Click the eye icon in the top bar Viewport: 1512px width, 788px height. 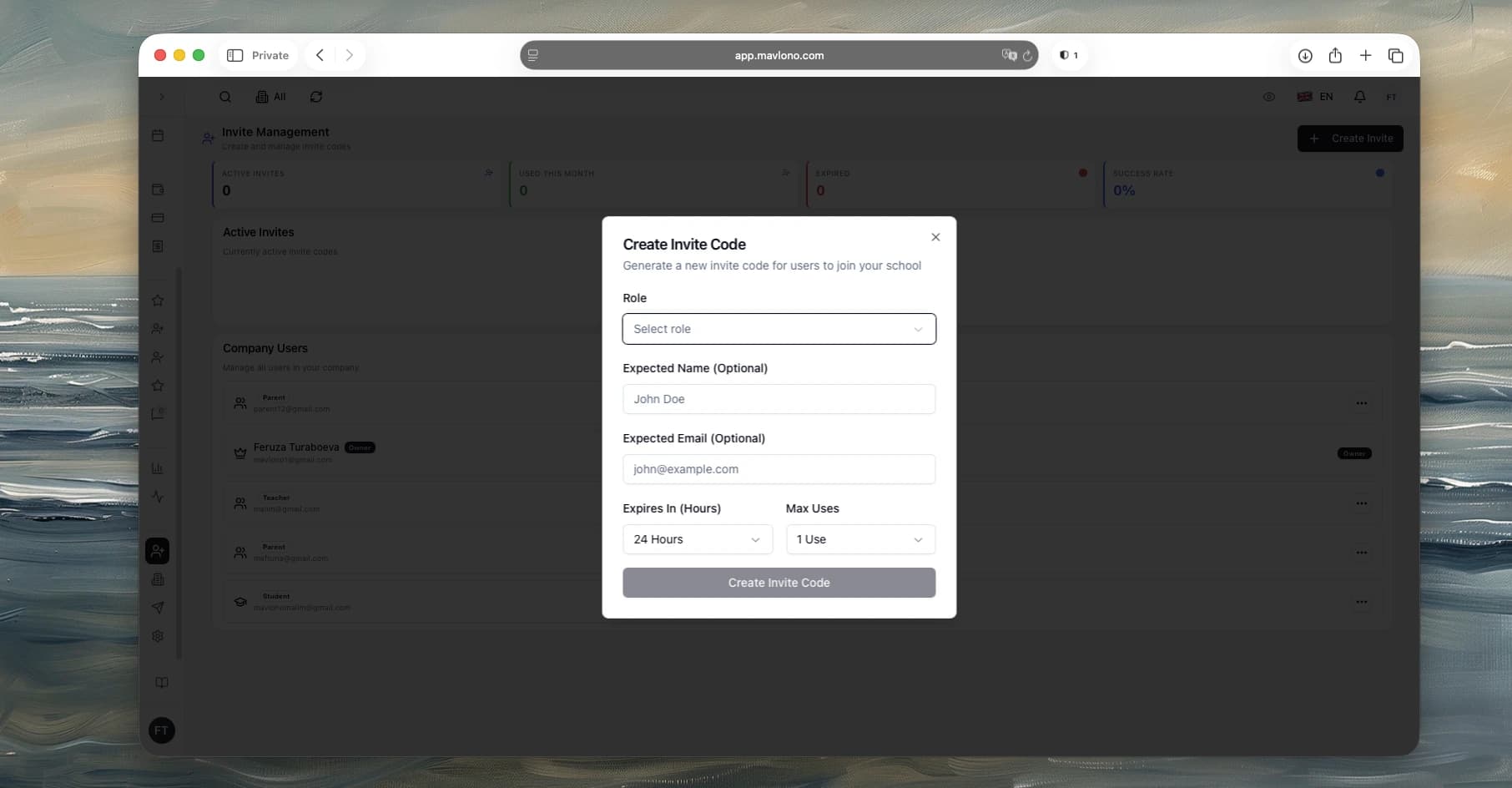tap(1268, 96)
